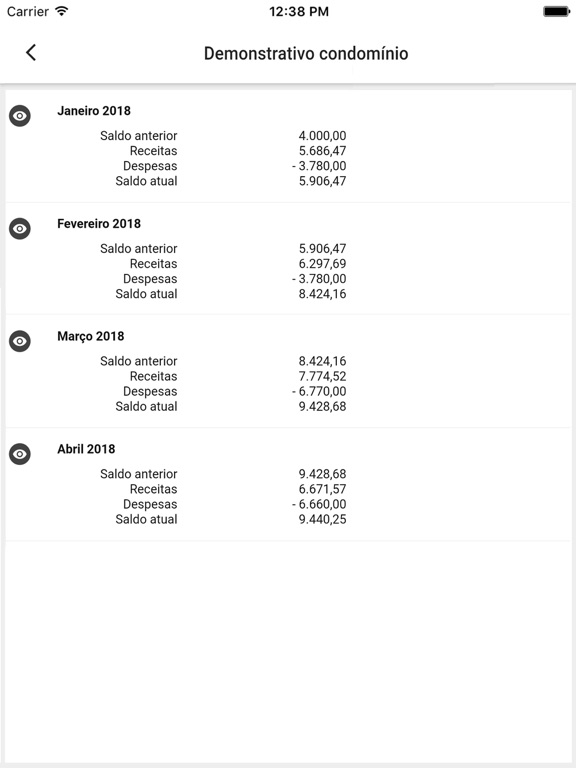576x768 pixels.
Task: Tap the Demonstrativo condomínio title
Action: (x=306, y=53)
